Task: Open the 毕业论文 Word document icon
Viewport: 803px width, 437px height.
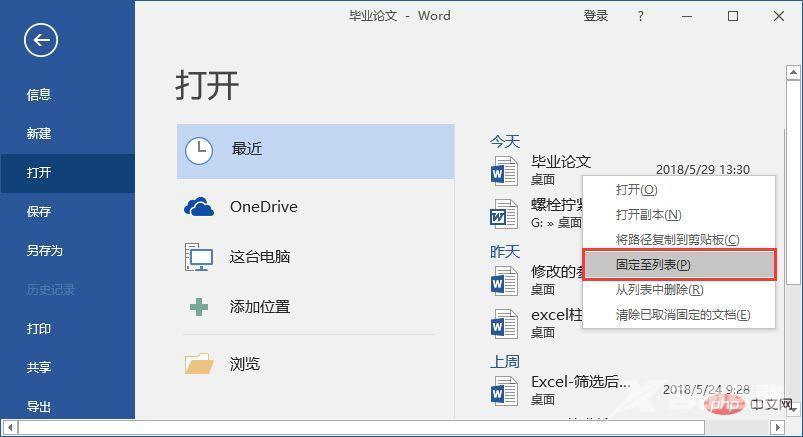Action: (x=504, y=172)
